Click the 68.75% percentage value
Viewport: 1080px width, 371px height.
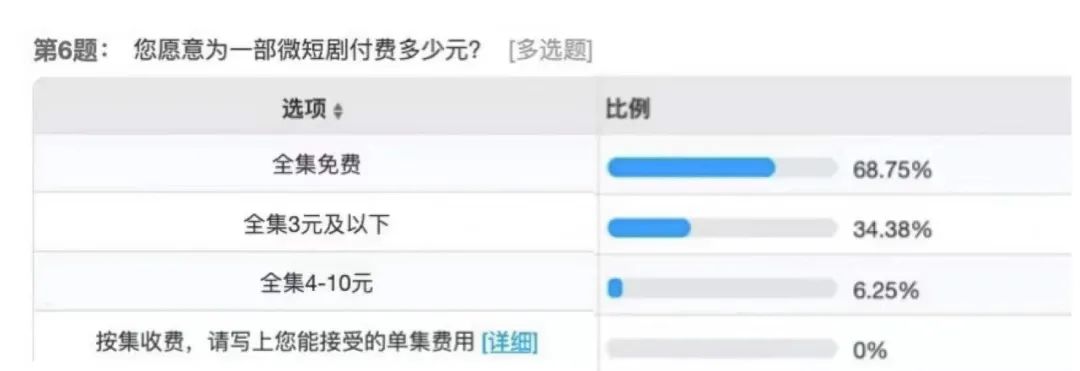(892, 170)
